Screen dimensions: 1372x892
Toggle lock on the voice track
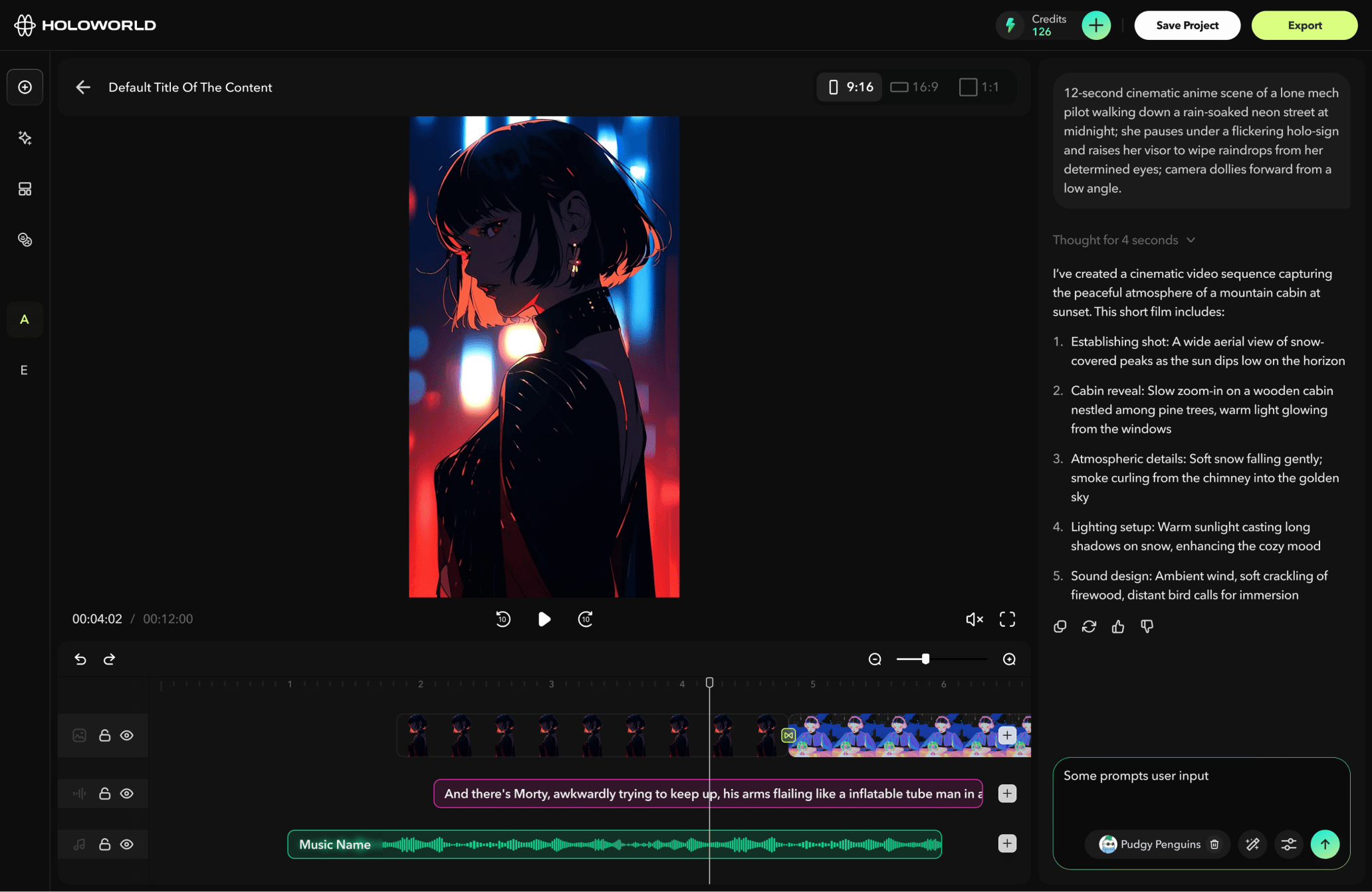coord(104,793)
